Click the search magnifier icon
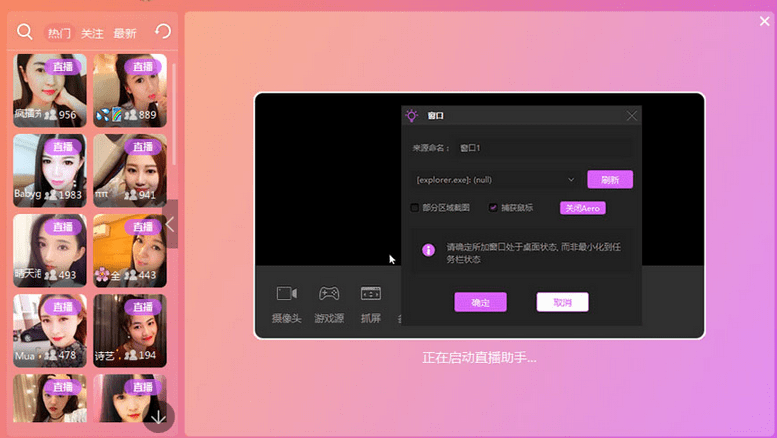777x438 pixels. click(x=25, y=32)
